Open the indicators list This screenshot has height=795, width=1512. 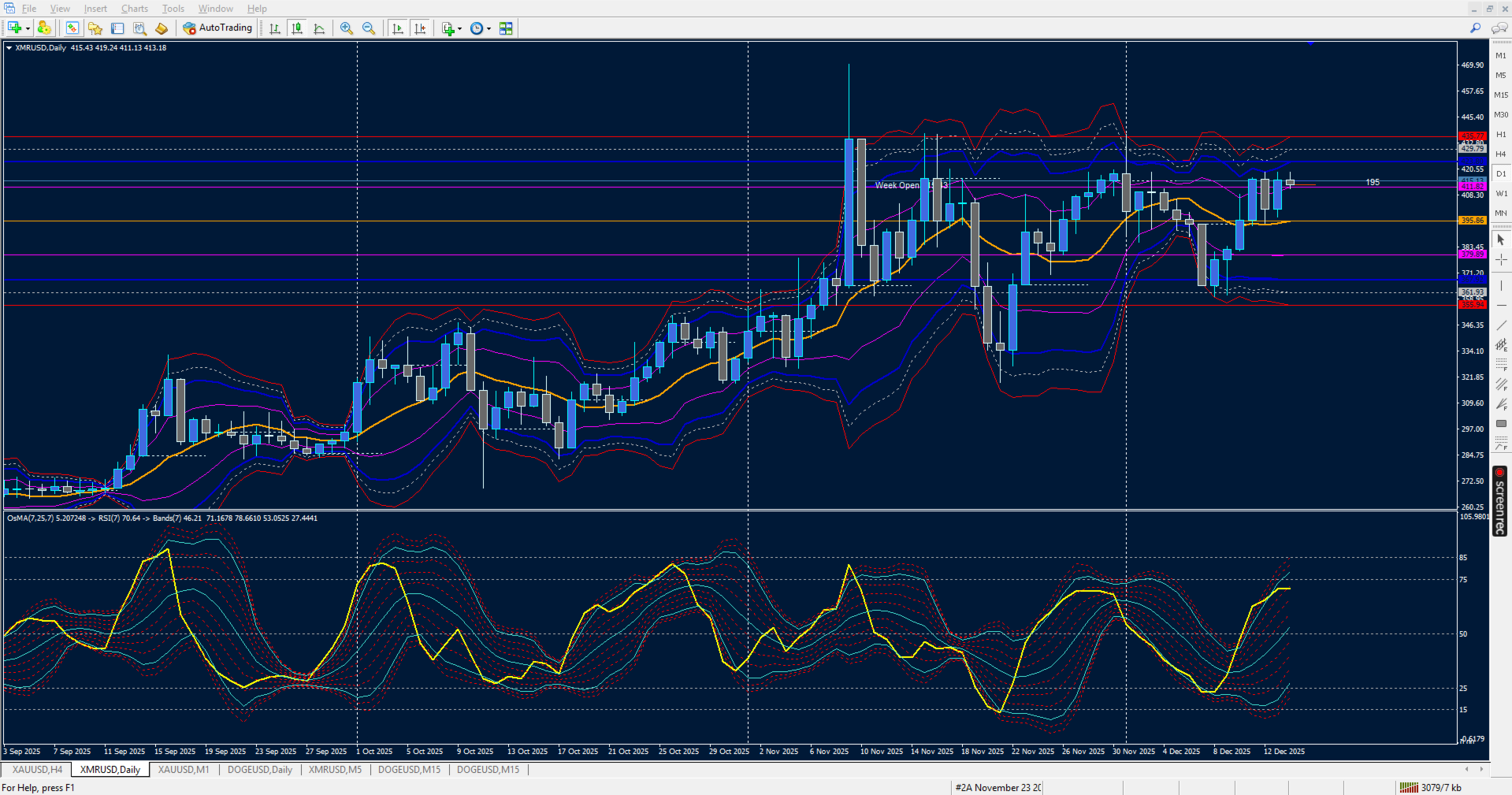coord(448,28)
